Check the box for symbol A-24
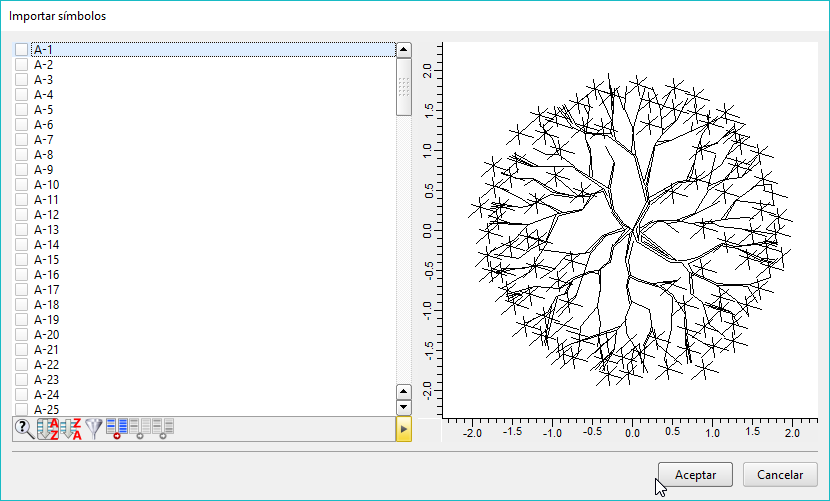The width and height of the screenshot is (830, 501). pyautogui.click(x=21, y=395)
